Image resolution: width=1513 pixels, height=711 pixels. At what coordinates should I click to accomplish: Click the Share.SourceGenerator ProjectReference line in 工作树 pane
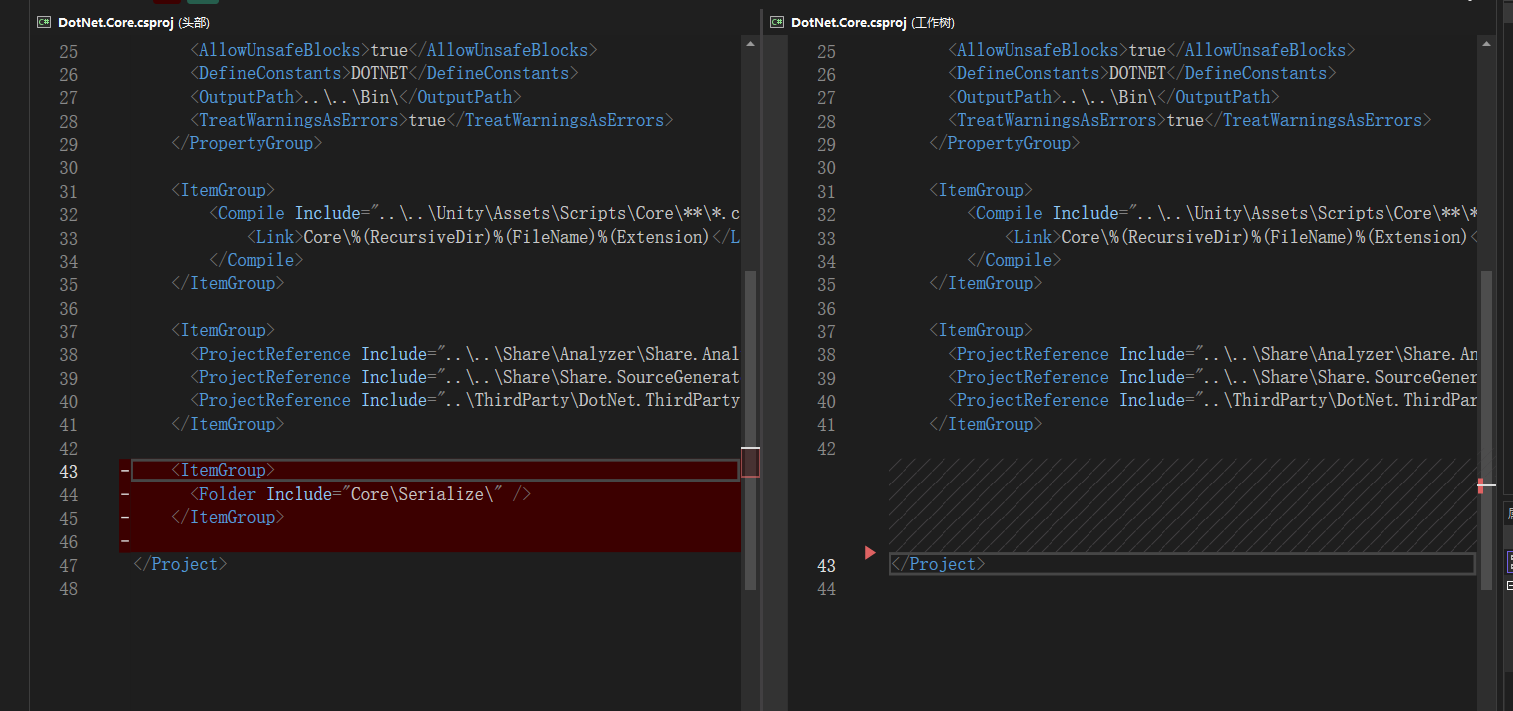1212,377
